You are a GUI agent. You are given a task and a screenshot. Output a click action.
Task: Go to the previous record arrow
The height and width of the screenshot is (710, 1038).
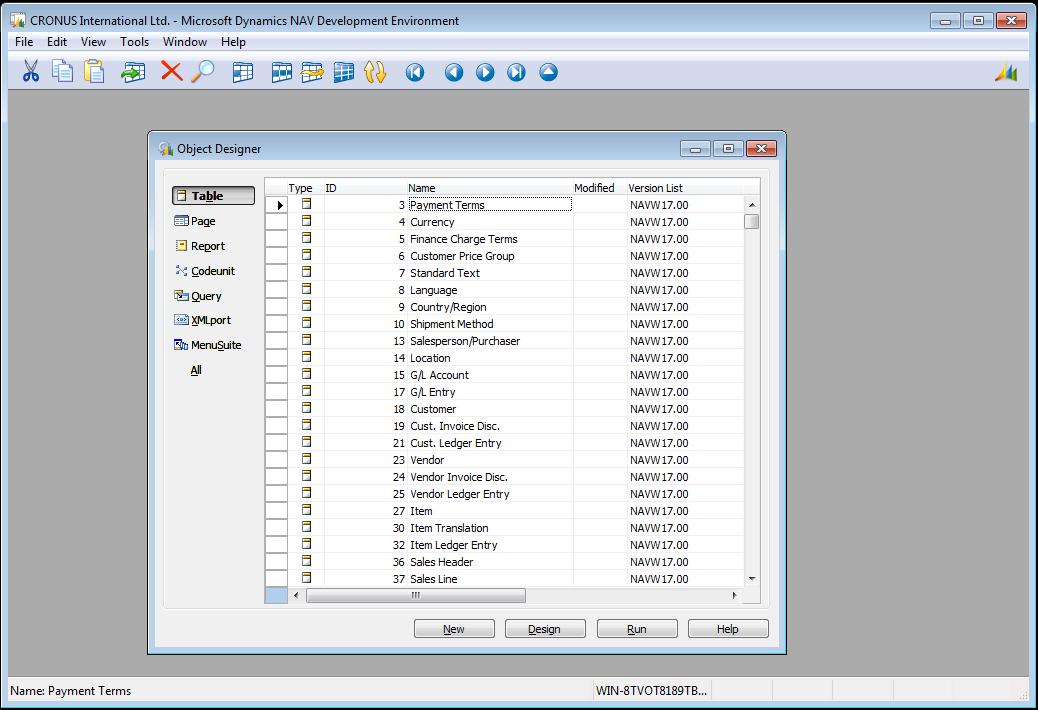(453, 72)
